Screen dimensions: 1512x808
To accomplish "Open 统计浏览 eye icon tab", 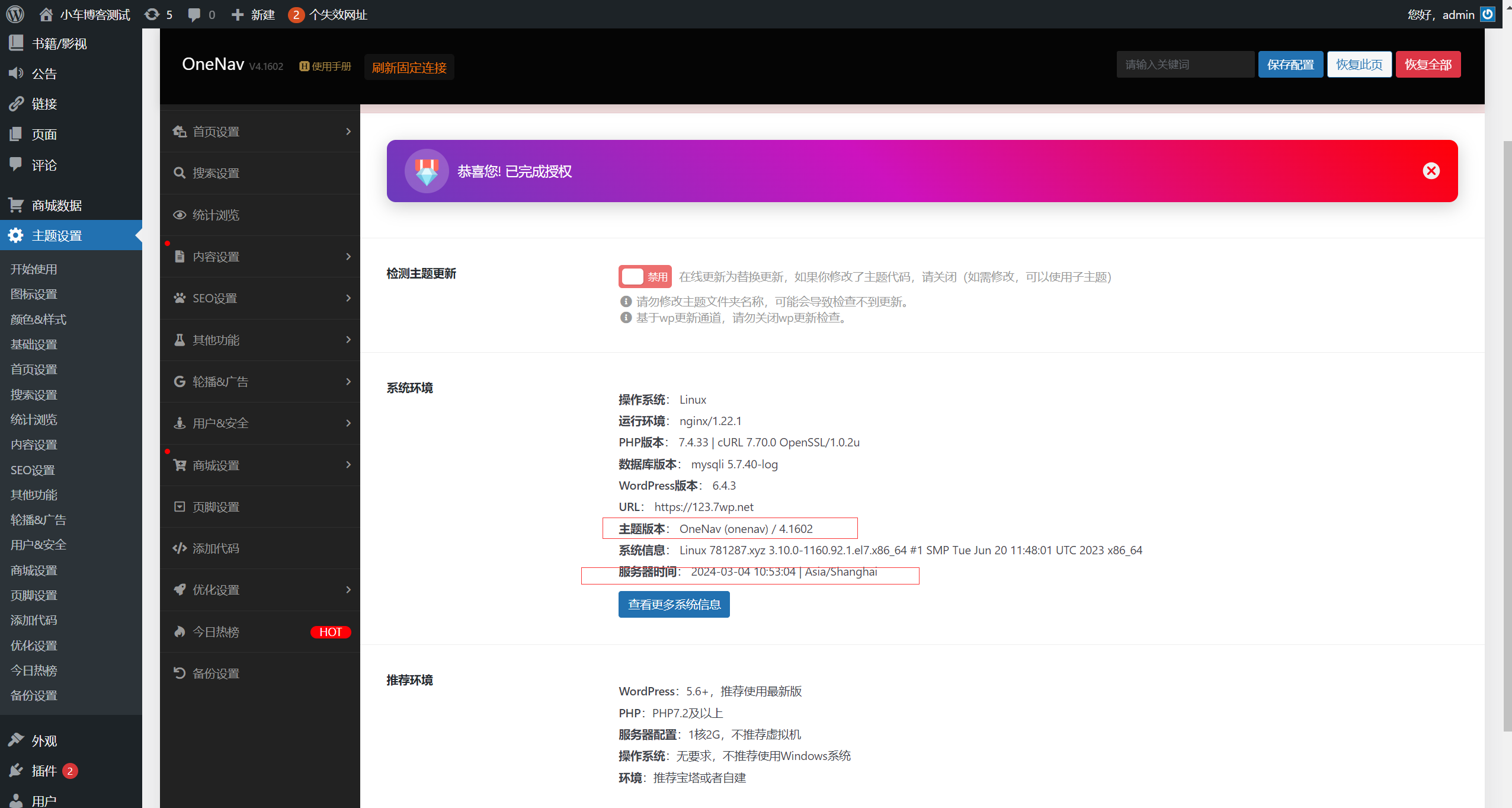I will tap(260, 215).
